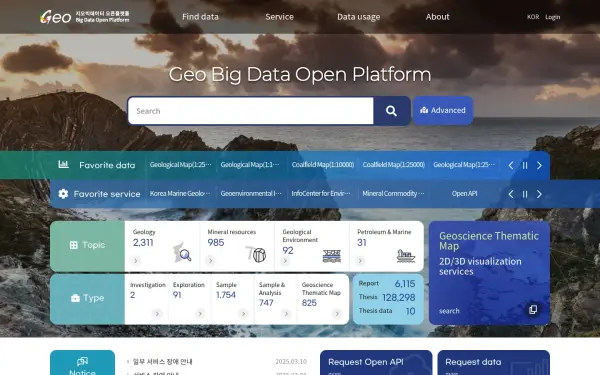Pause the Favorite service carousel
The image size is (600, 375).
click(525, 194)
